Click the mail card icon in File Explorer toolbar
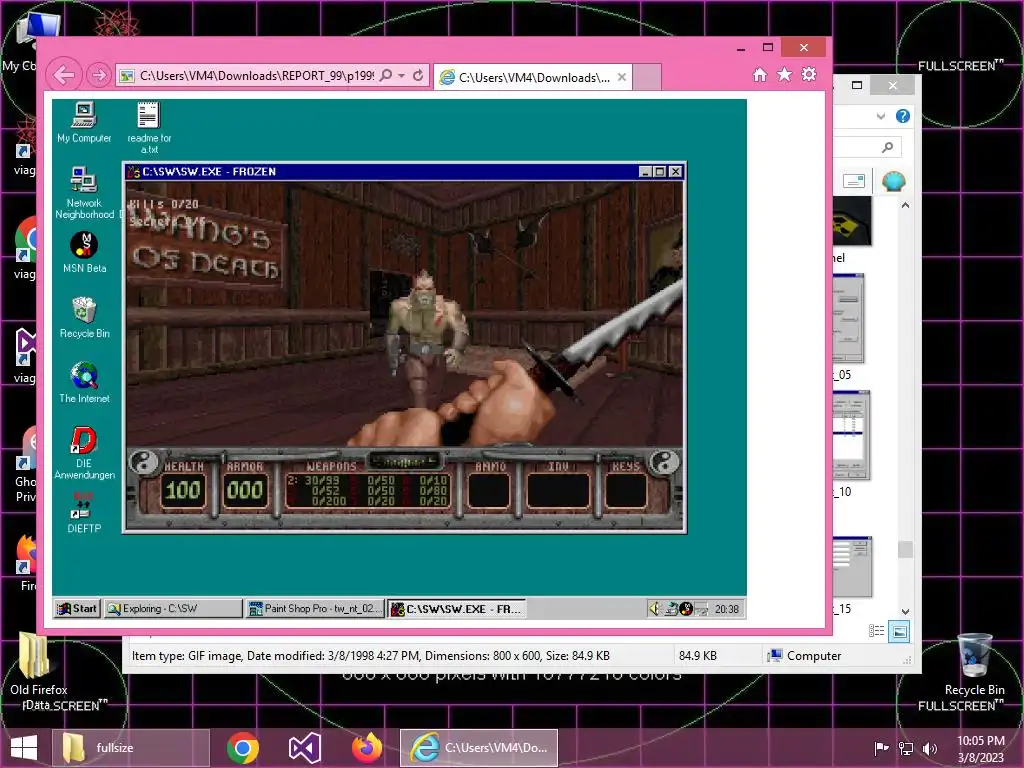Viewport: 1024px width, 768px height. click(854, 181)
